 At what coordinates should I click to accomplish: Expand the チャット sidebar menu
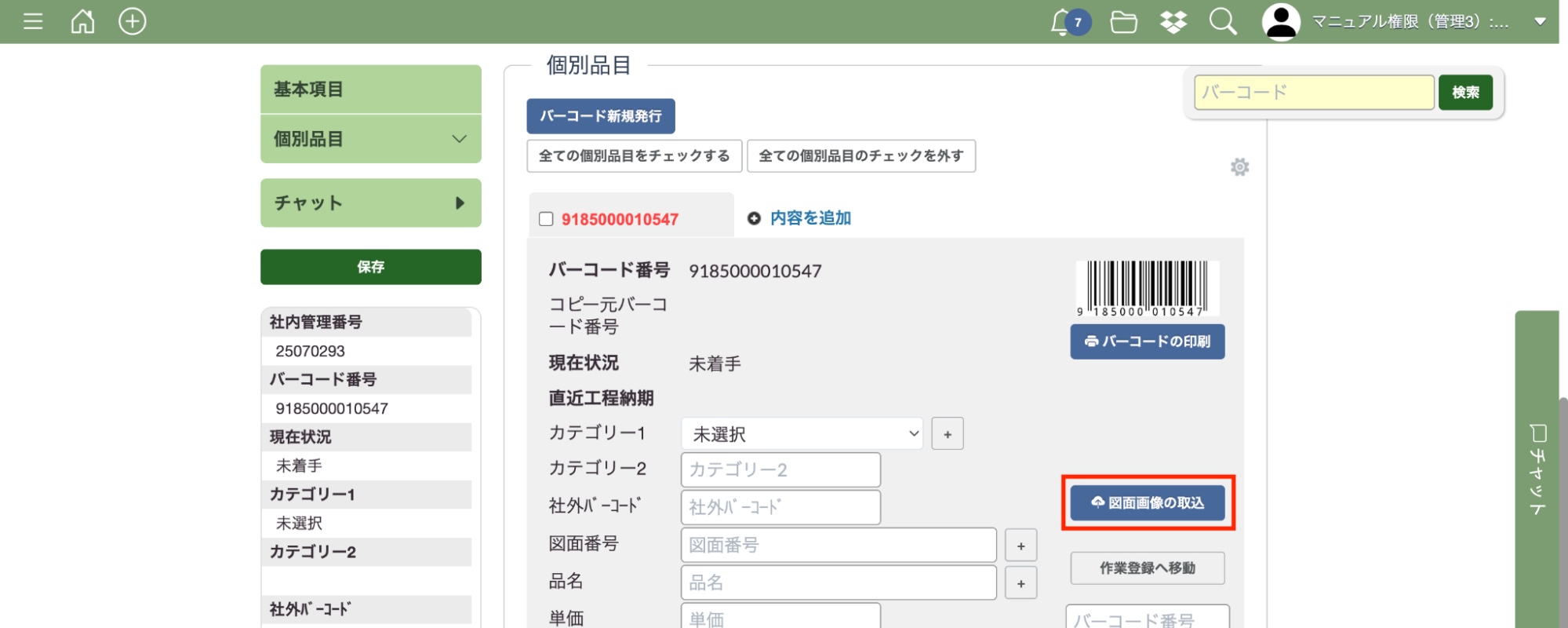(x=370, y=203)
